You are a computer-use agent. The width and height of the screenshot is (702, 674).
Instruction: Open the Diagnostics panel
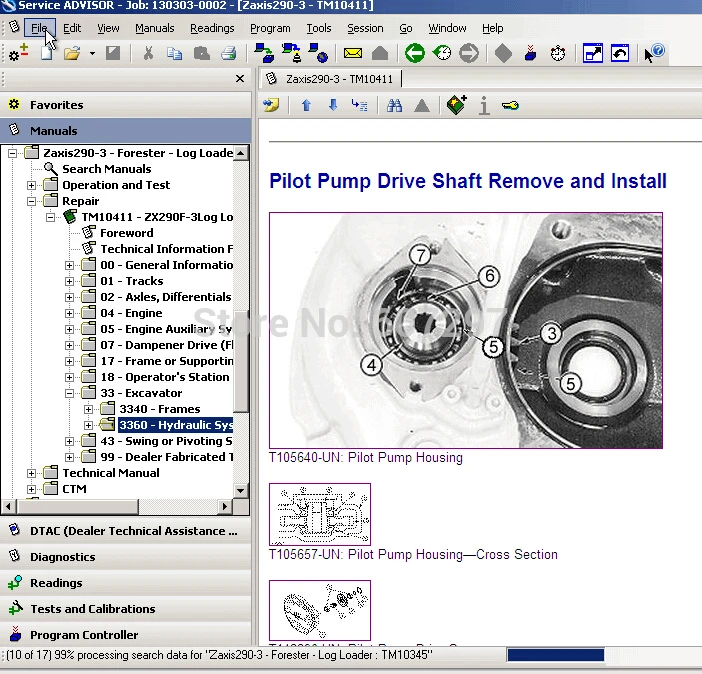[125, 557]
